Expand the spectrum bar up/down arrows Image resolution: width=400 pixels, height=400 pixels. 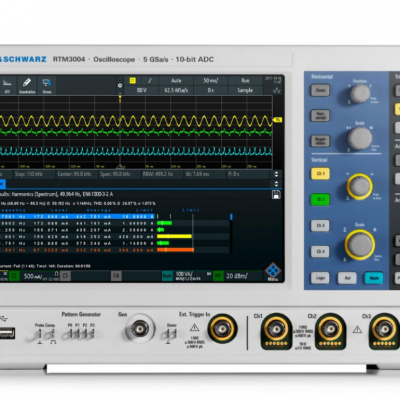tap(276, 174)
